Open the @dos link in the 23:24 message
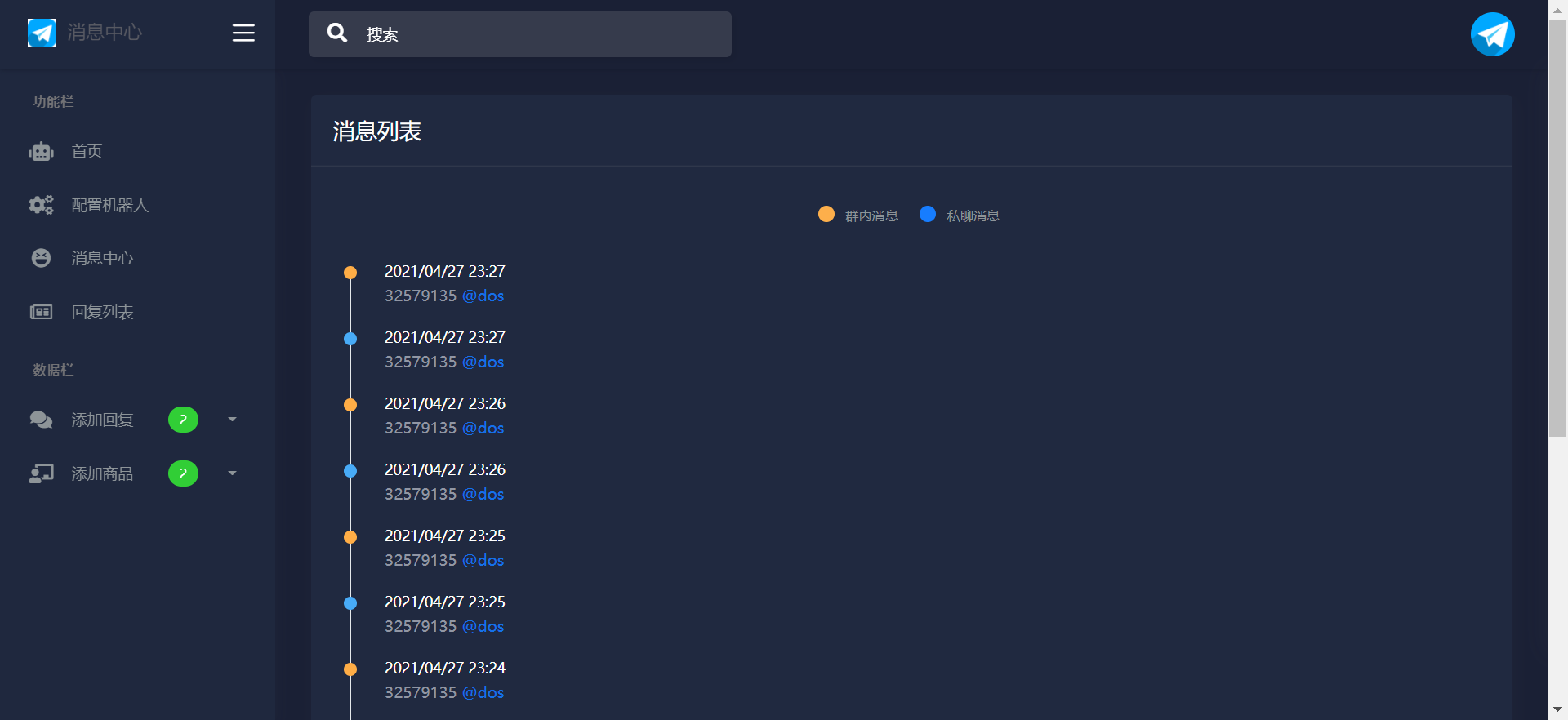Viewport: 1568px width, 720px height. tap(483, 693)
